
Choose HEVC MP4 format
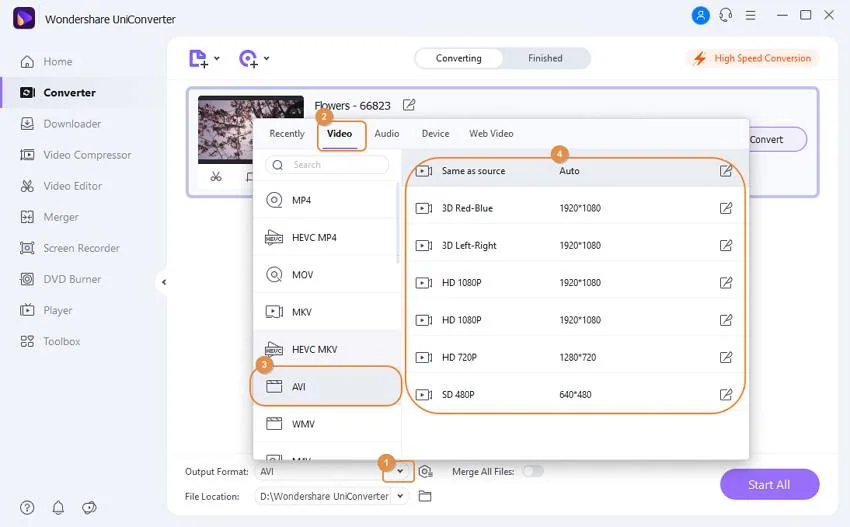[325, 237]
